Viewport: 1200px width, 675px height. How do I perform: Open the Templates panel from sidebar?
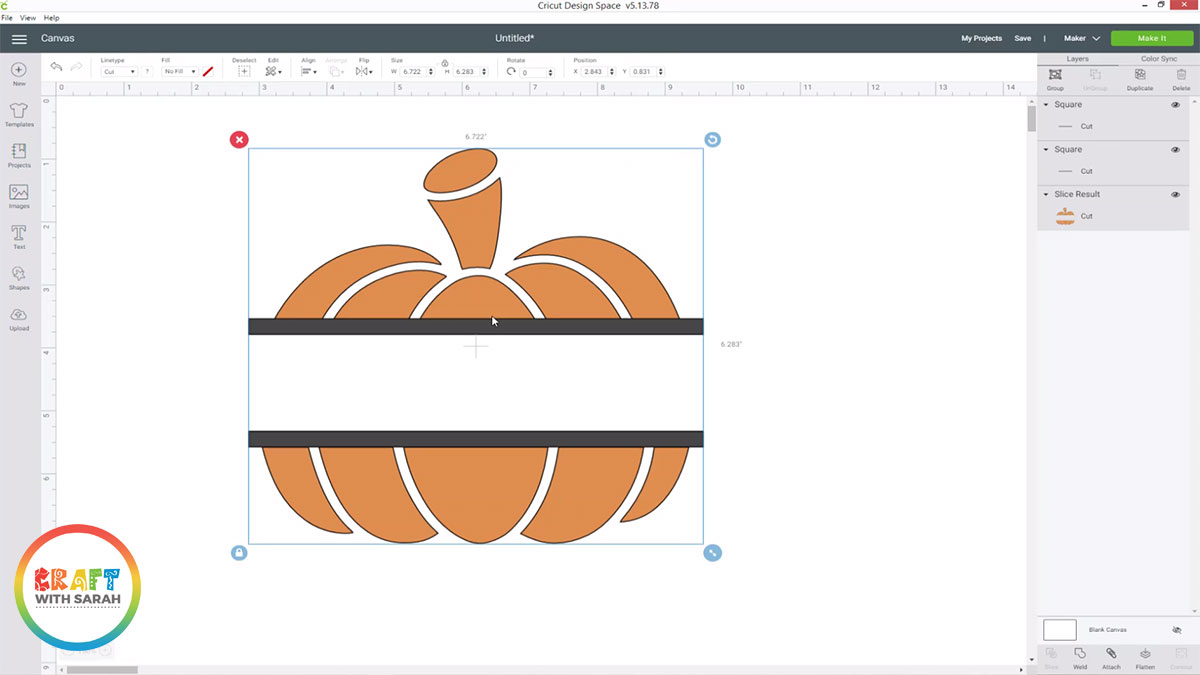click(x=19, y=112)
